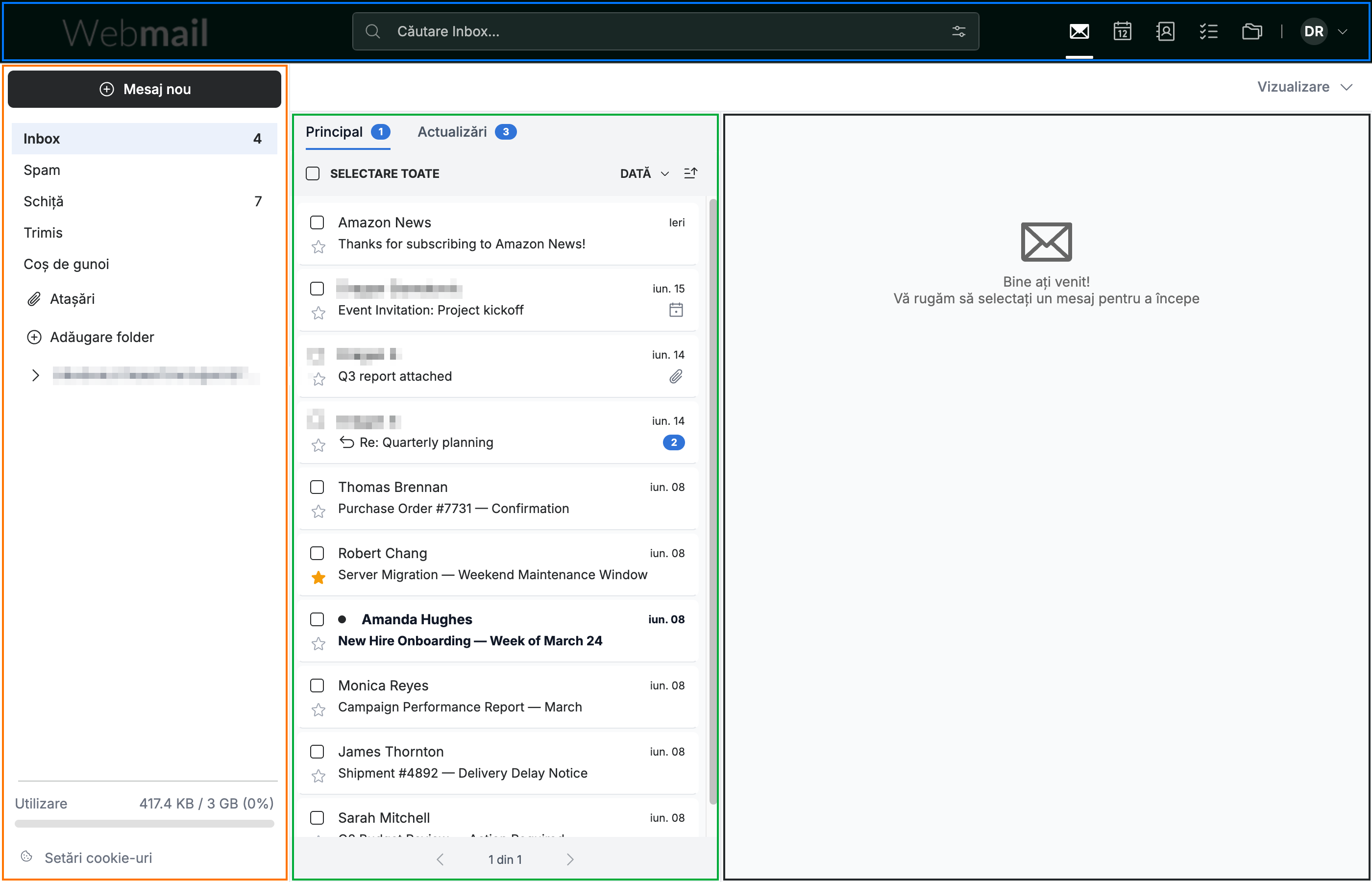Open the DATĂ sort dropdown

tap(644, 173)
